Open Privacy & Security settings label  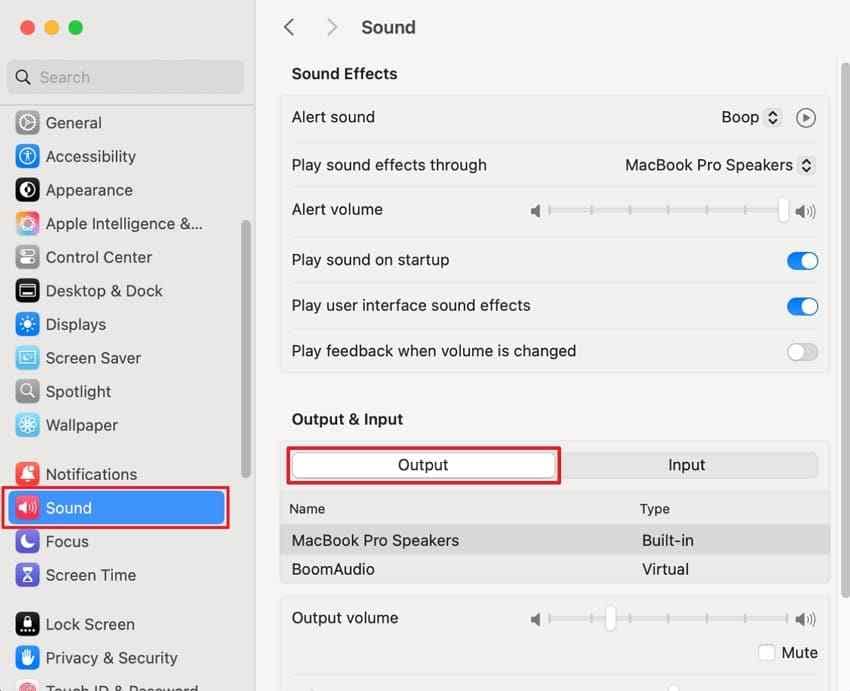click(x=112, y=658)
